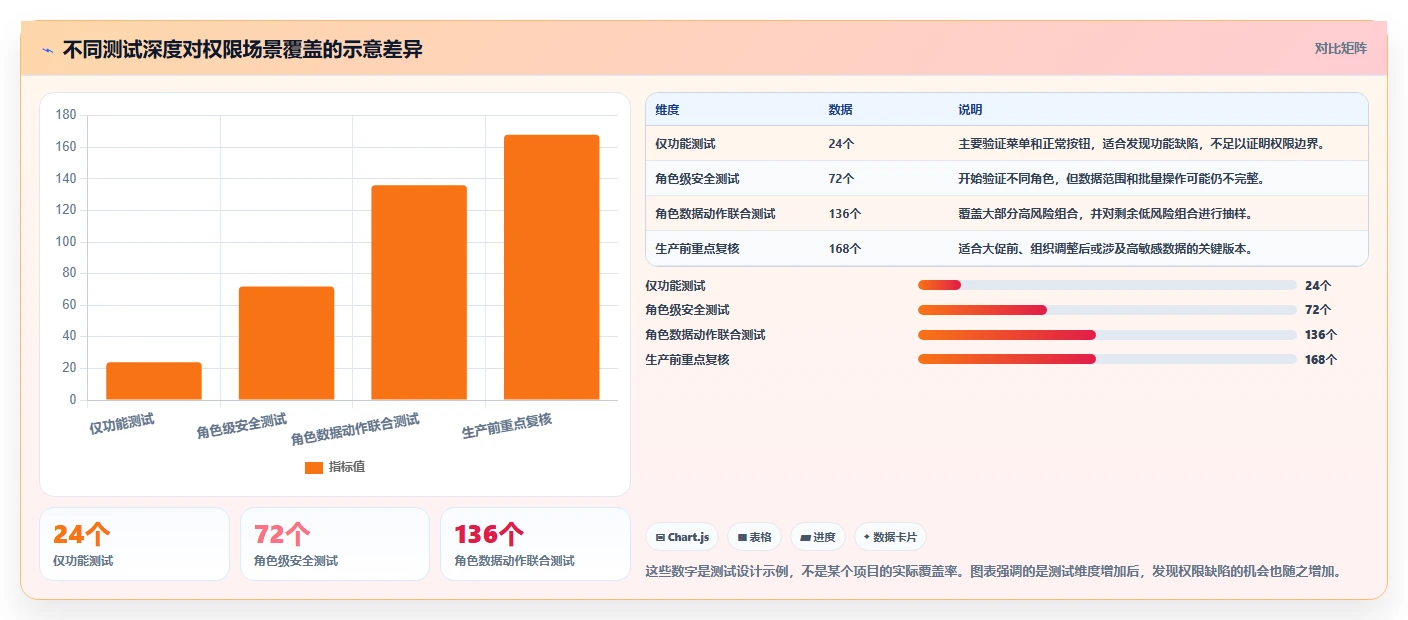Click the 角色级安全测试 bar in the chart
Viewport: 1408px width, 620px height.
click(x=286, y=343)
